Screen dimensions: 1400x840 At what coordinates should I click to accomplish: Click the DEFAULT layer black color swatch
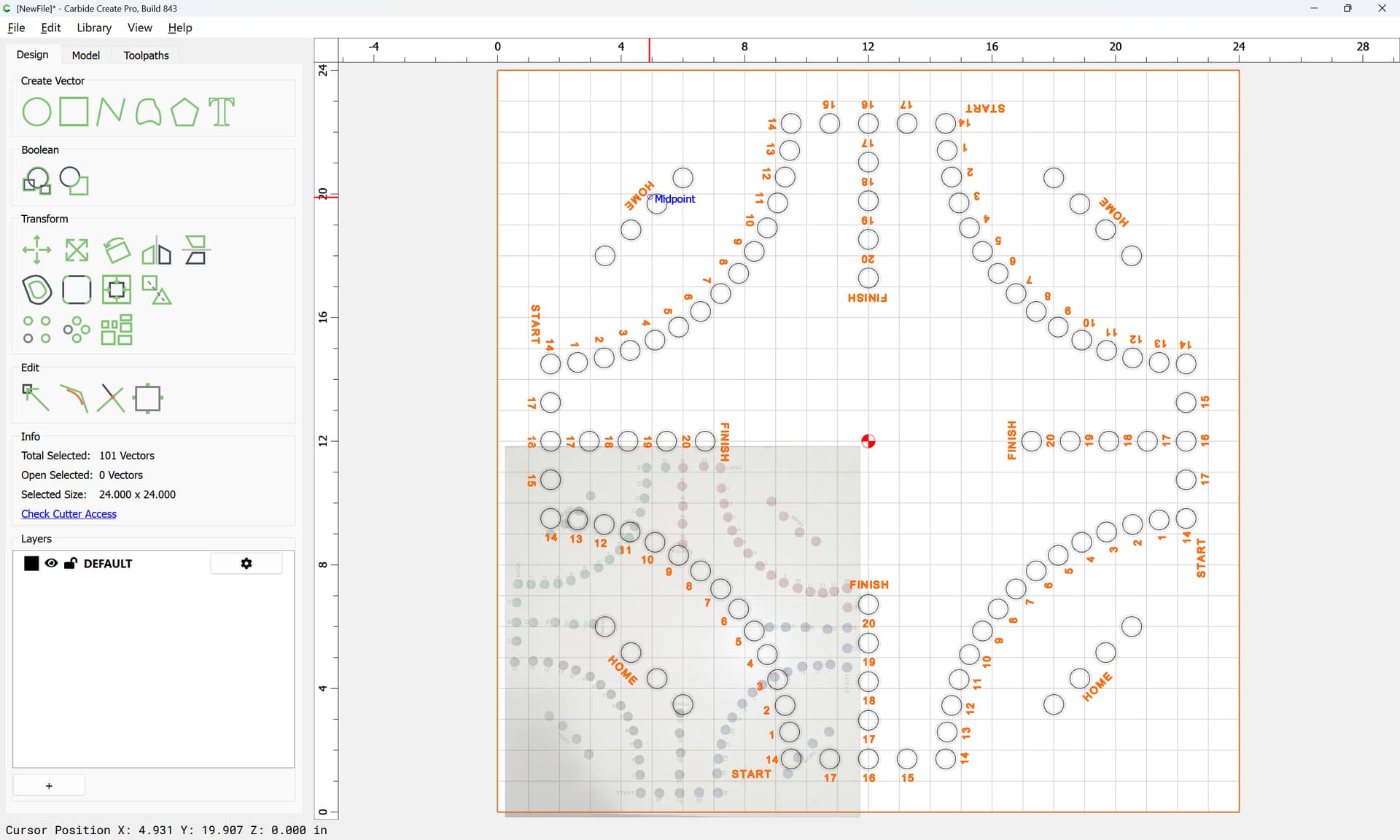tap(31, 563)
